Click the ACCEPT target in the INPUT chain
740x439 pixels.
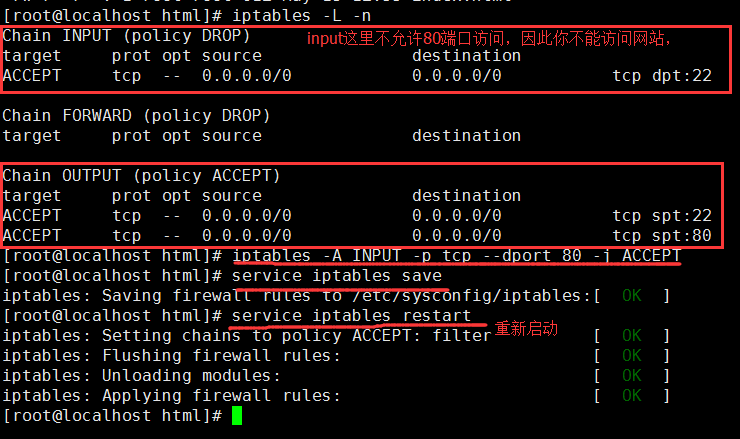[x=32, y=76]
